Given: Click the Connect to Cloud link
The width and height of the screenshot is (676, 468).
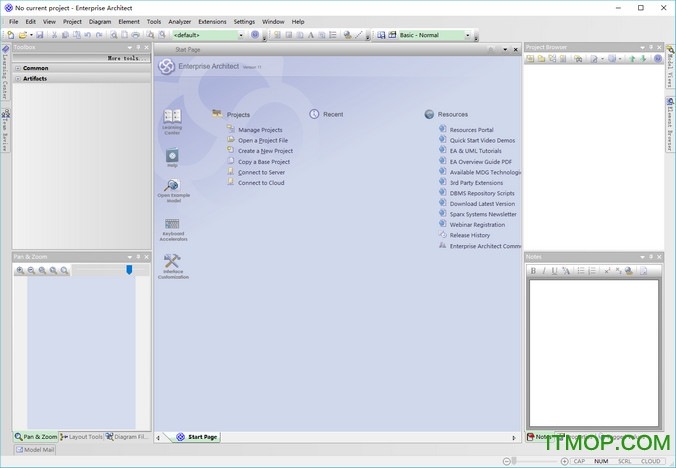Looking at the screenshot, I should pos(261,183).
